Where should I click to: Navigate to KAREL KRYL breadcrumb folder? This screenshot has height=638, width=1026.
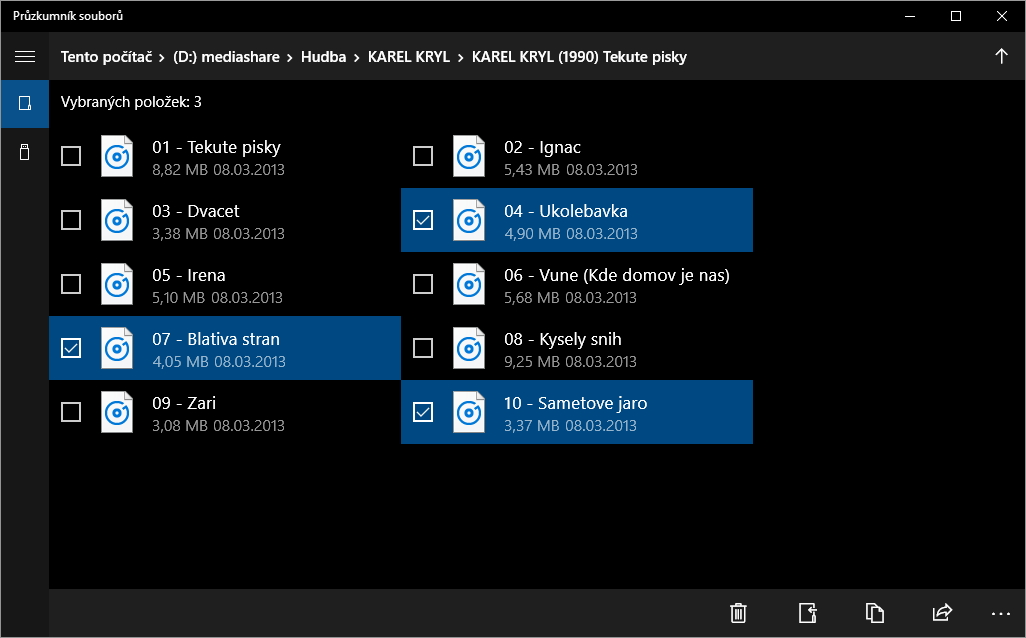point(409,57)
